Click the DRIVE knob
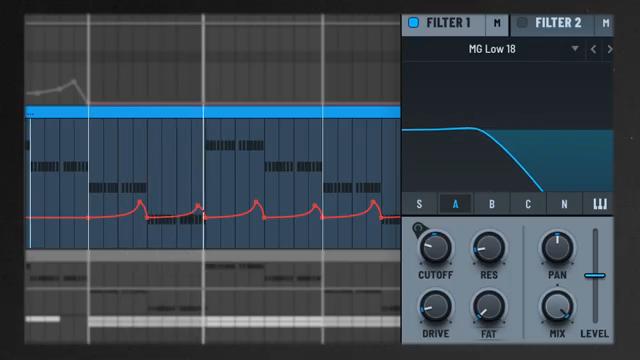 tap(436, 307)
